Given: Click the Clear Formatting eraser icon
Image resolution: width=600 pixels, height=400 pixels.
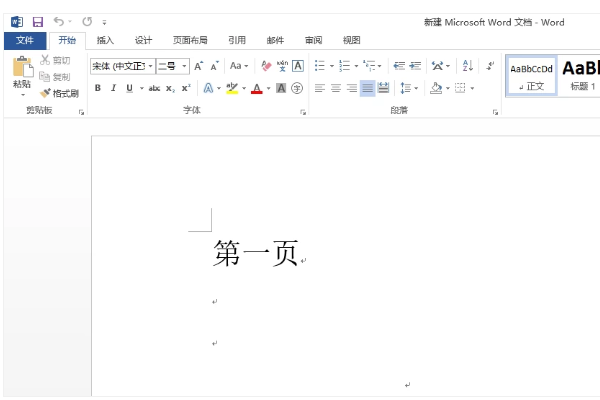Looking at the screenshot, I should pos(266,66).
